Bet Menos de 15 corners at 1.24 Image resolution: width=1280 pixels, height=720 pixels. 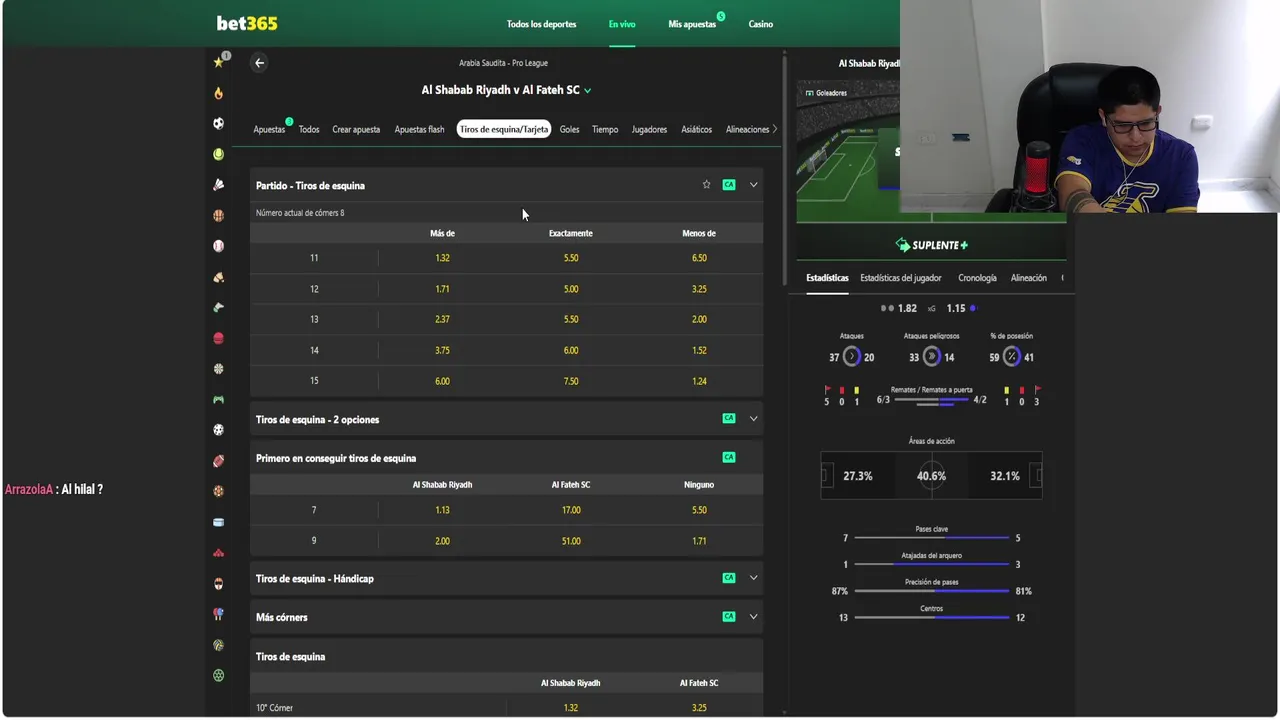click(699, 381)
